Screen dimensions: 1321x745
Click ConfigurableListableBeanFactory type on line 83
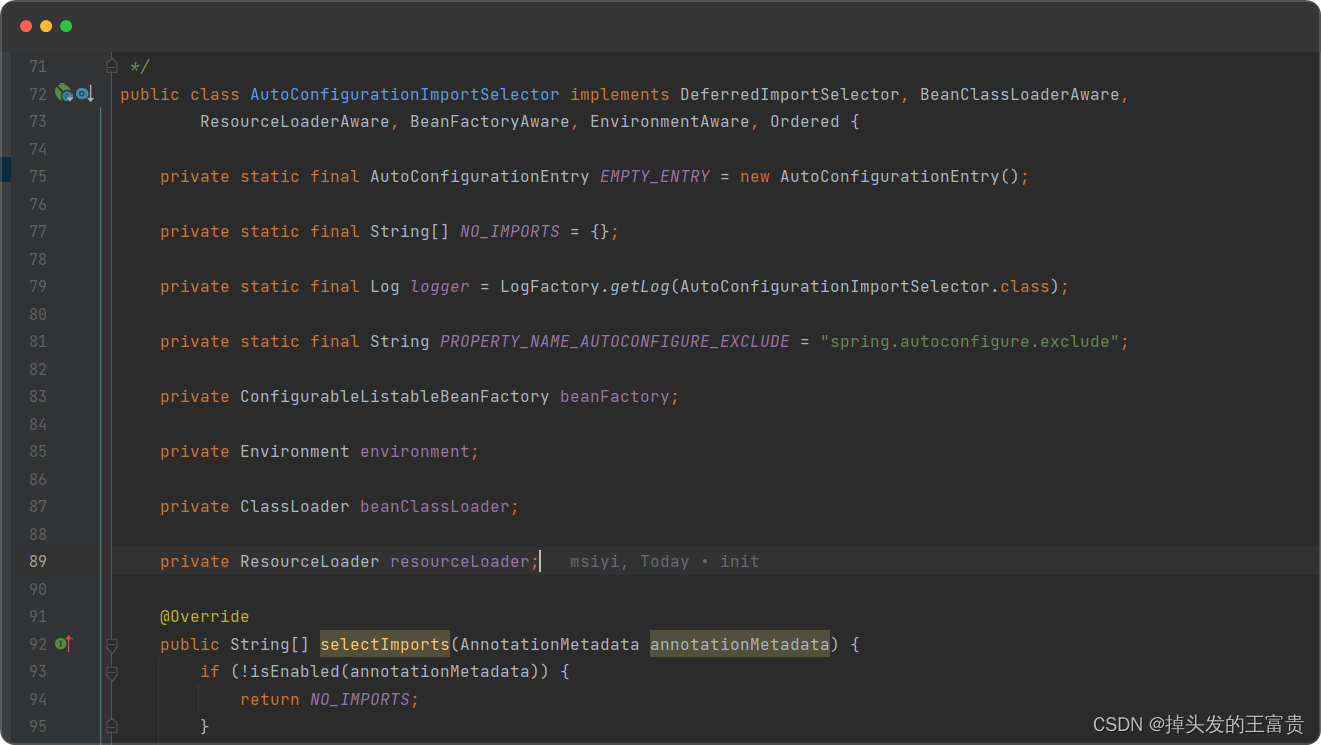(395, 396)
